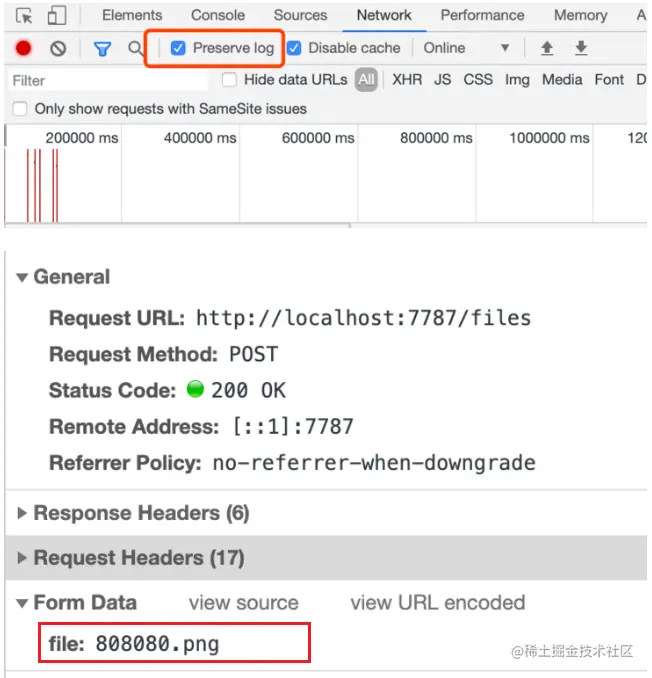Click the 600000 ms timeline marker label

pyautogui.click(x=318, y=138)
